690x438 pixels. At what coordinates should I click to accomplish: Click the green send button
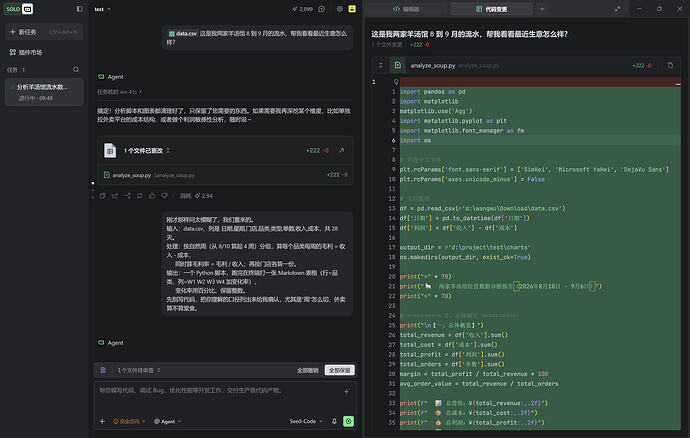click(349, 421)
